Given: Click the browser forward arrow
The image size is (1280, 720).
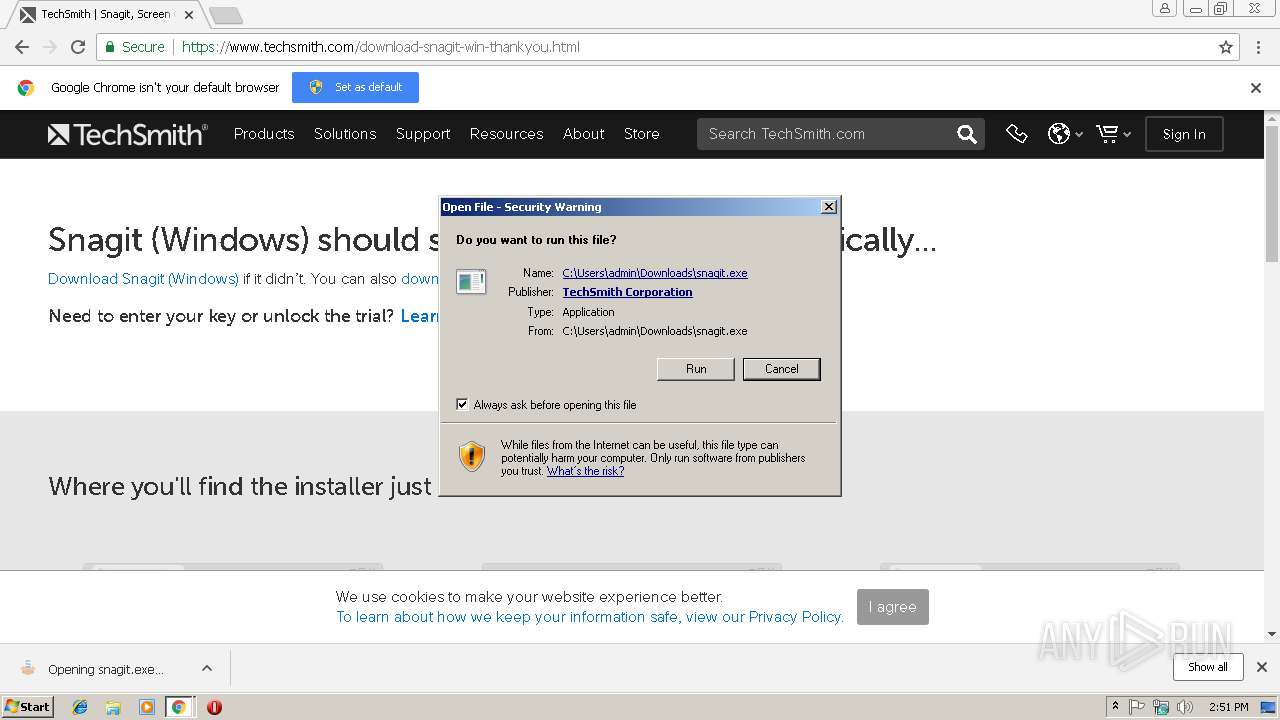Looking at the screenshot, I should [50, 47].
